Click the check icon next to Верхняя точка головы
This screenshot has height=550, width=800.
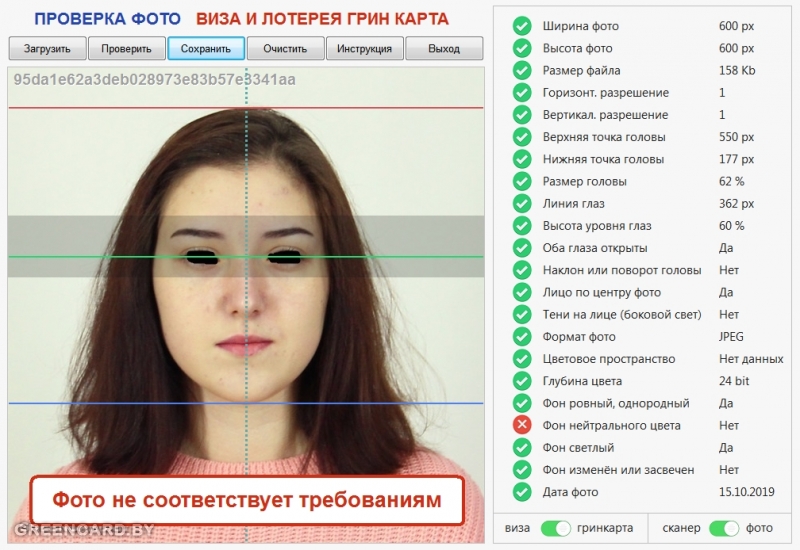tap(522, 137)
